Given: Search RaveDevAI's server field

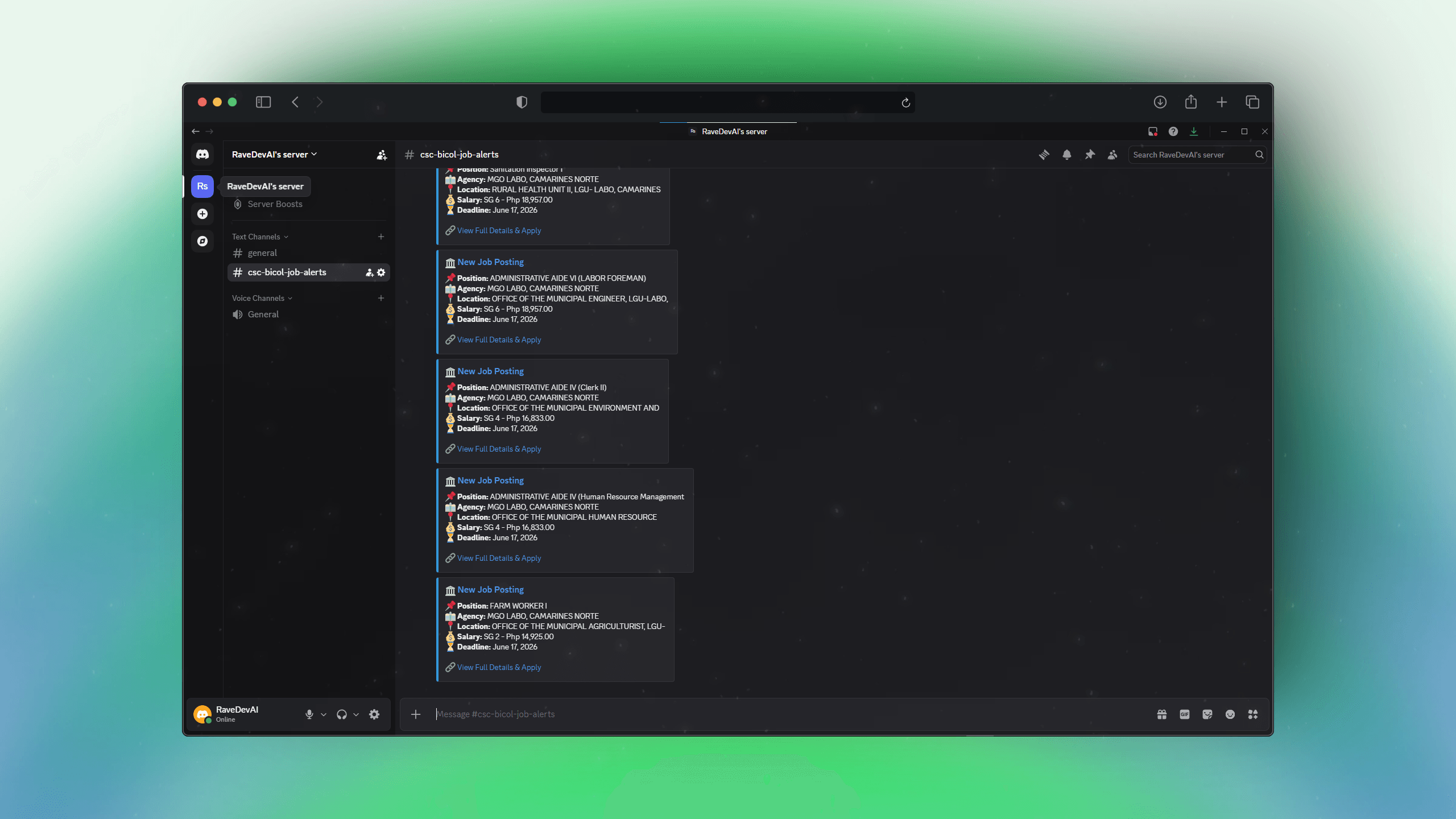Looking at the screenshot, I should [1197, 155].
